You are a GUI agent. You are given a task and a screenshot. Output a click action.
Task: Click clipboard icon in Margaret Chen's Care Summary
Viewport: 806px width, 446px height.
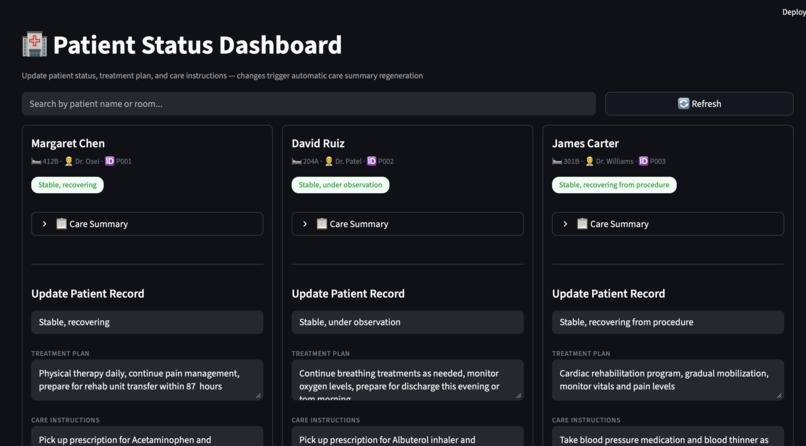tap(61, 224)
